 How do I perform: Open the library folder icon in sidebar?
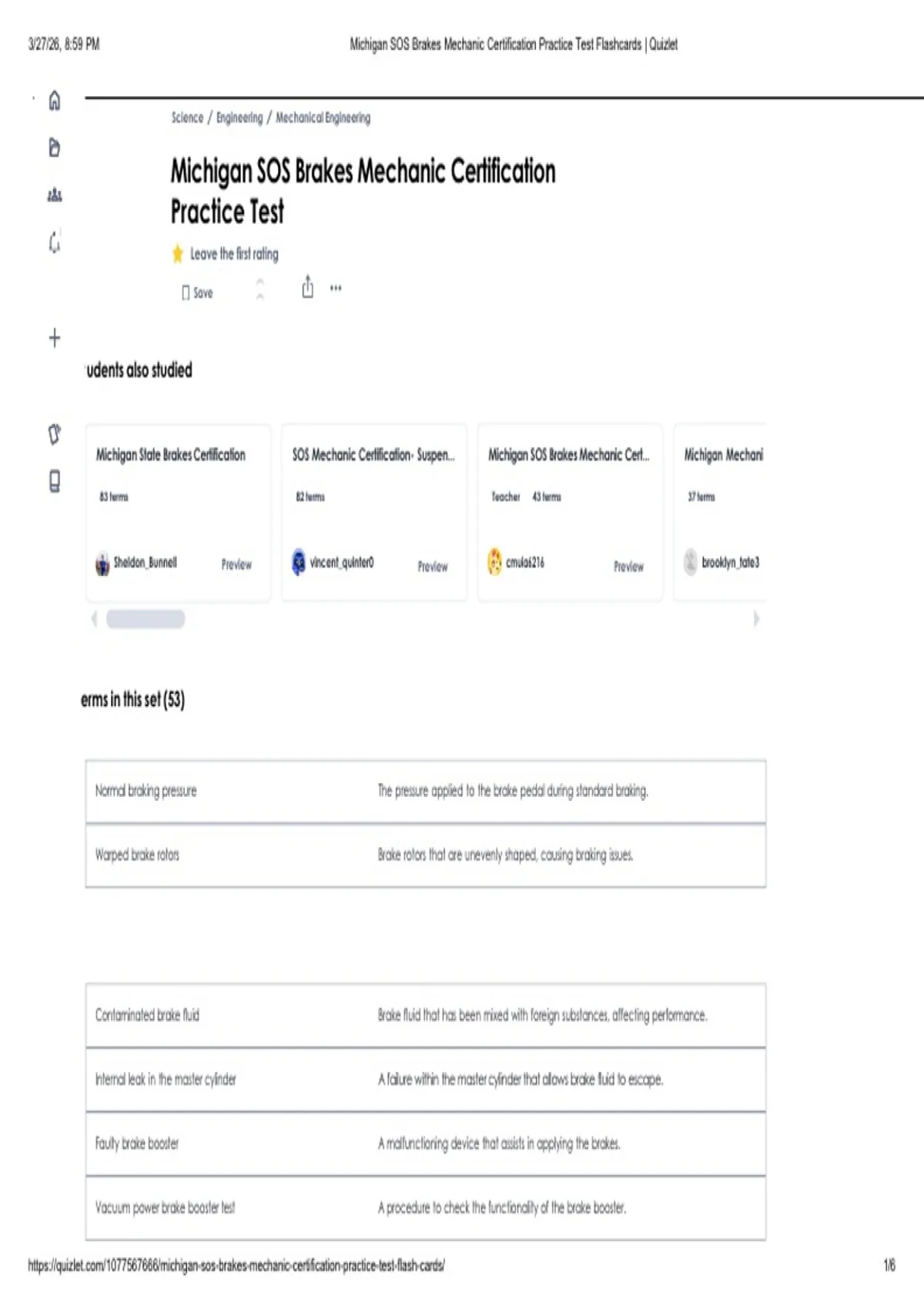tap(55, 148)
